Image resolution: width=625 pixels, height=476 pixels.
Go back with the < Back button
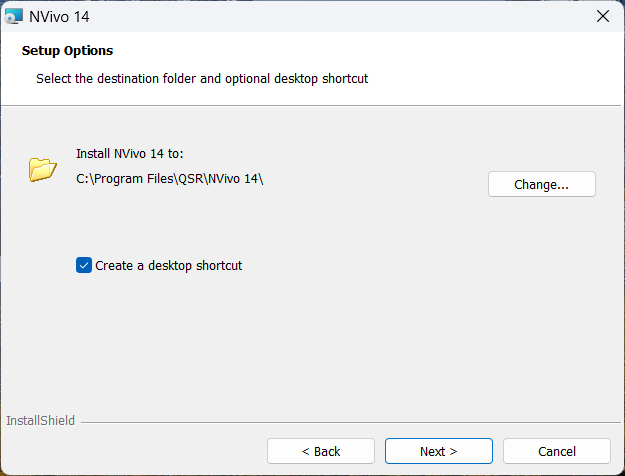point(320,451)
